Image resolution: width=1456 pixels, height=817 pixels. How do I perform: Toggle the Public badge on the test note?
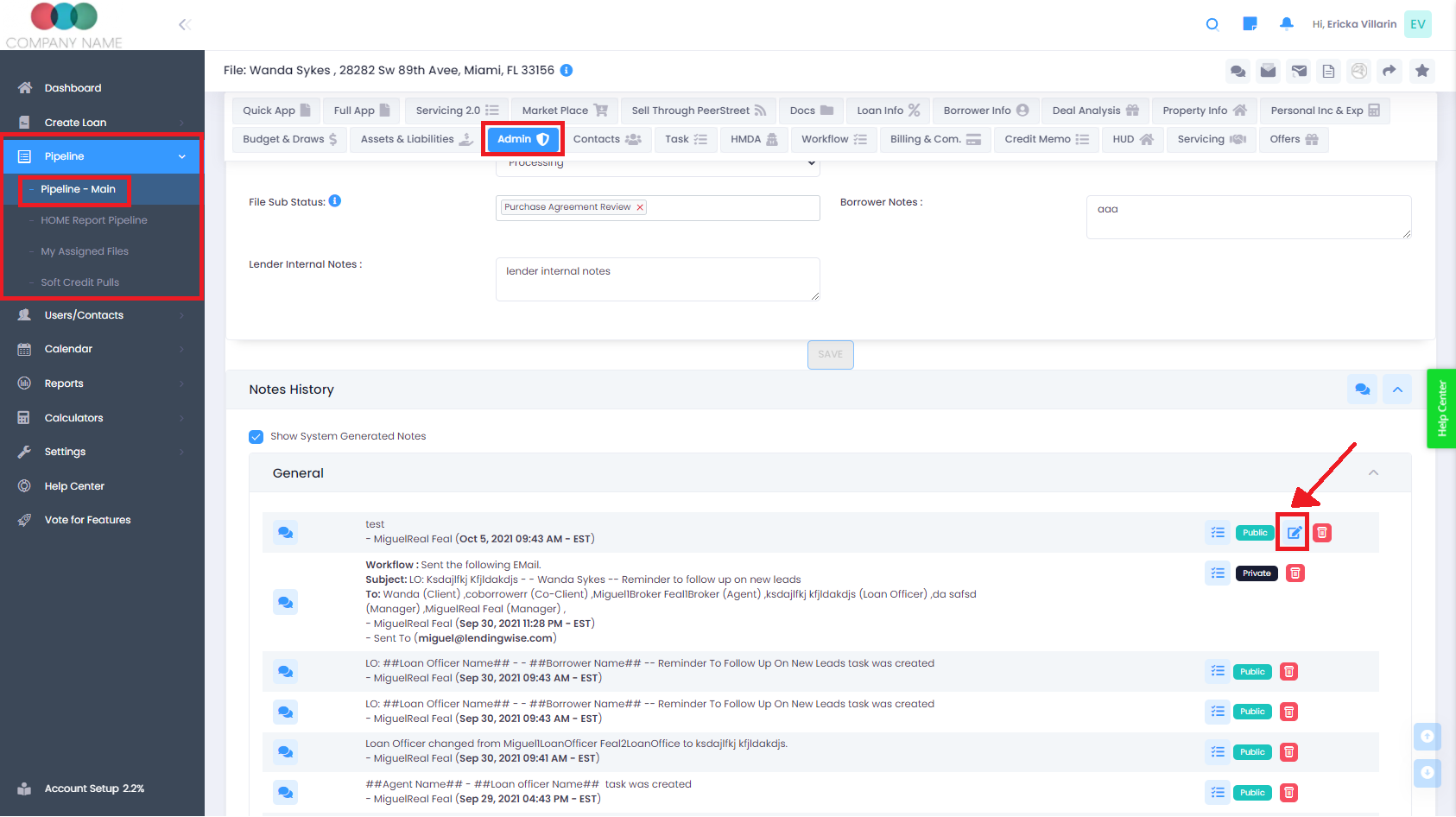pos(1255,533)
